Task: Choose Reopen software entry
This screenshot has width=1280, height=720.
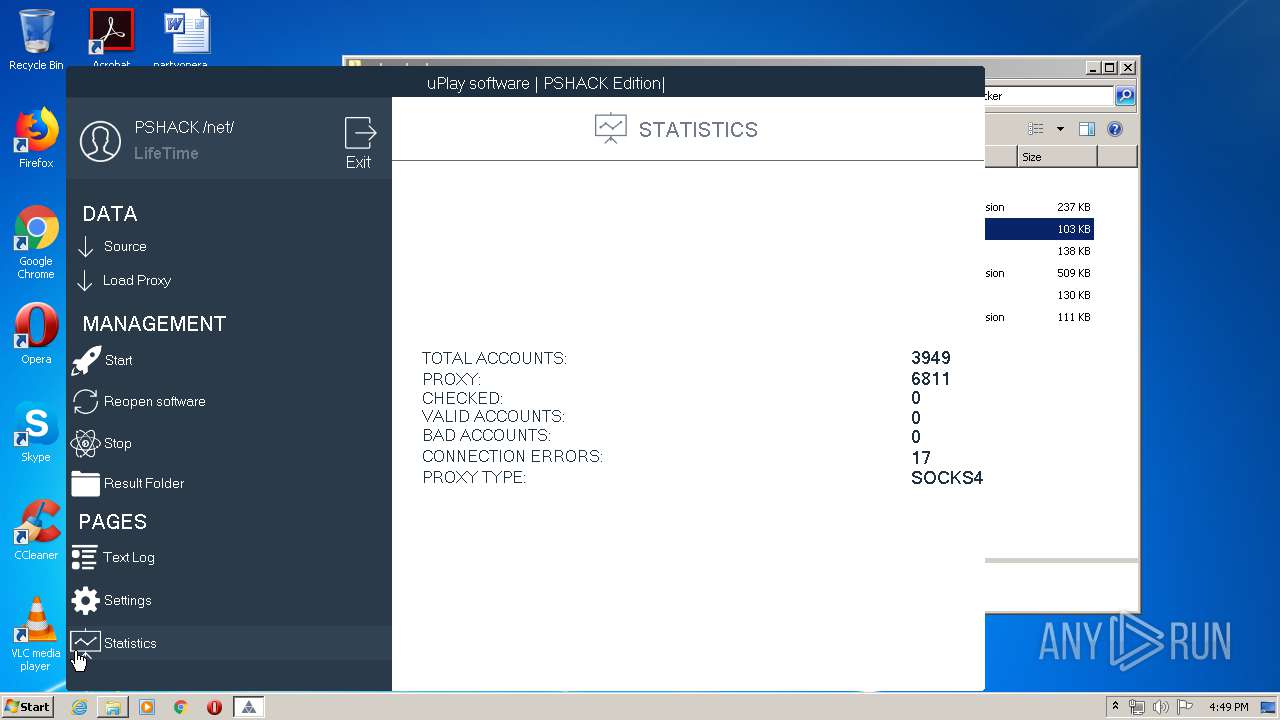Action: [155, 401]
